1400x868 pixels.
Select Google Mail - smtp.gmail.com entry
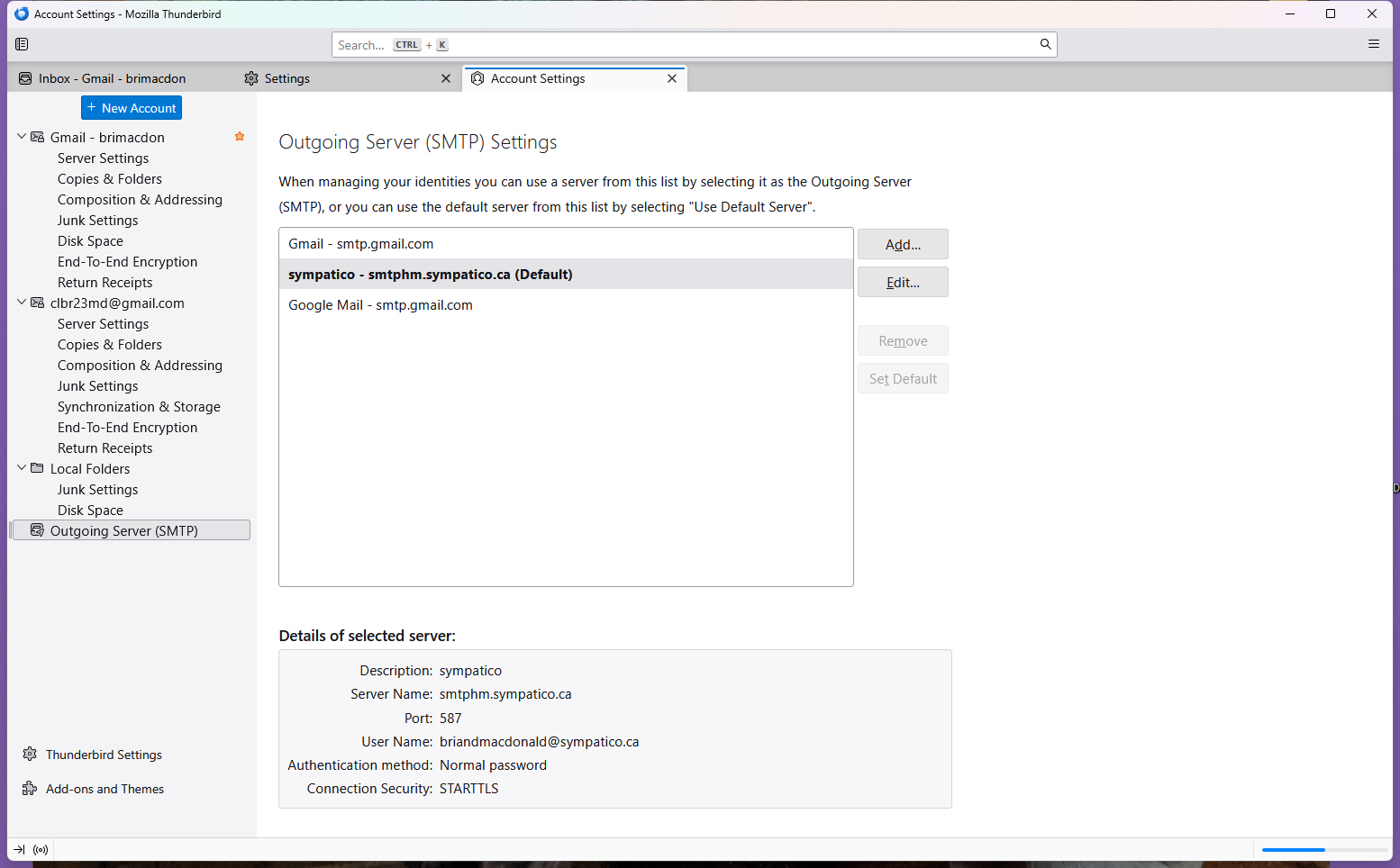566,305
